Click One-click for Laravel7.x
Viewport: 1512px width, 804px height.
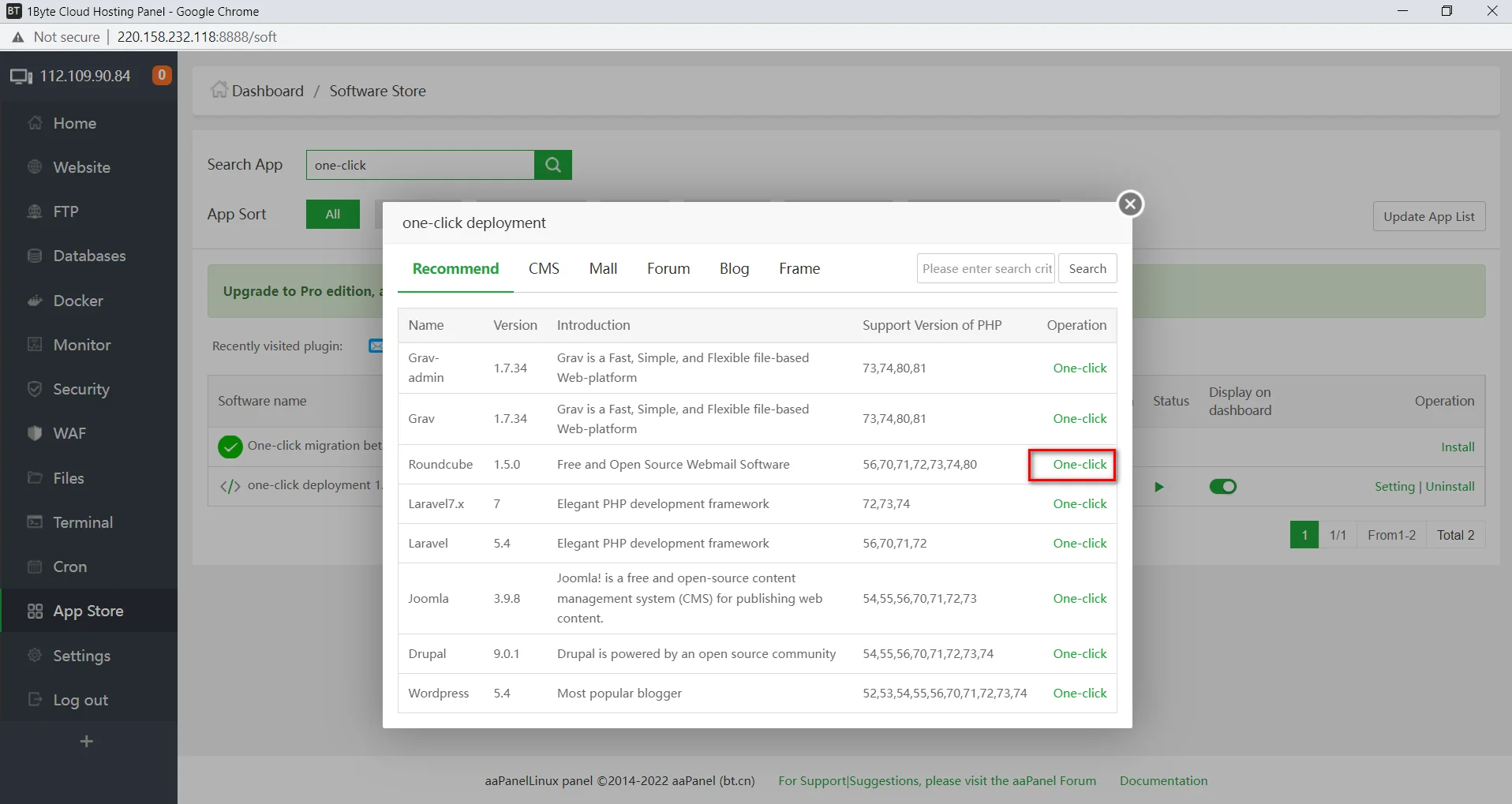1080,503
